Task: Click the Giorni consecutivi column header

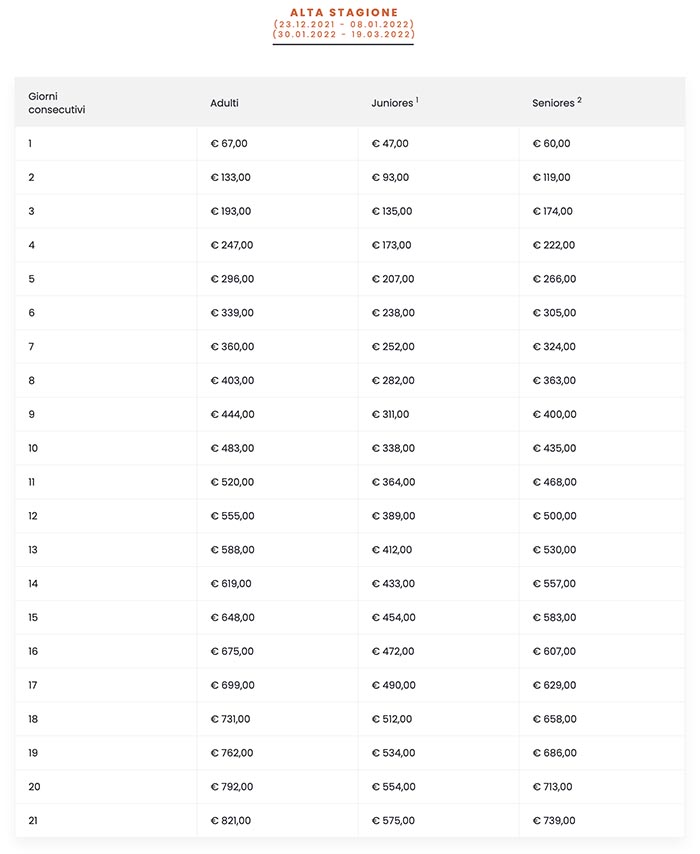Action: (56, 103)
